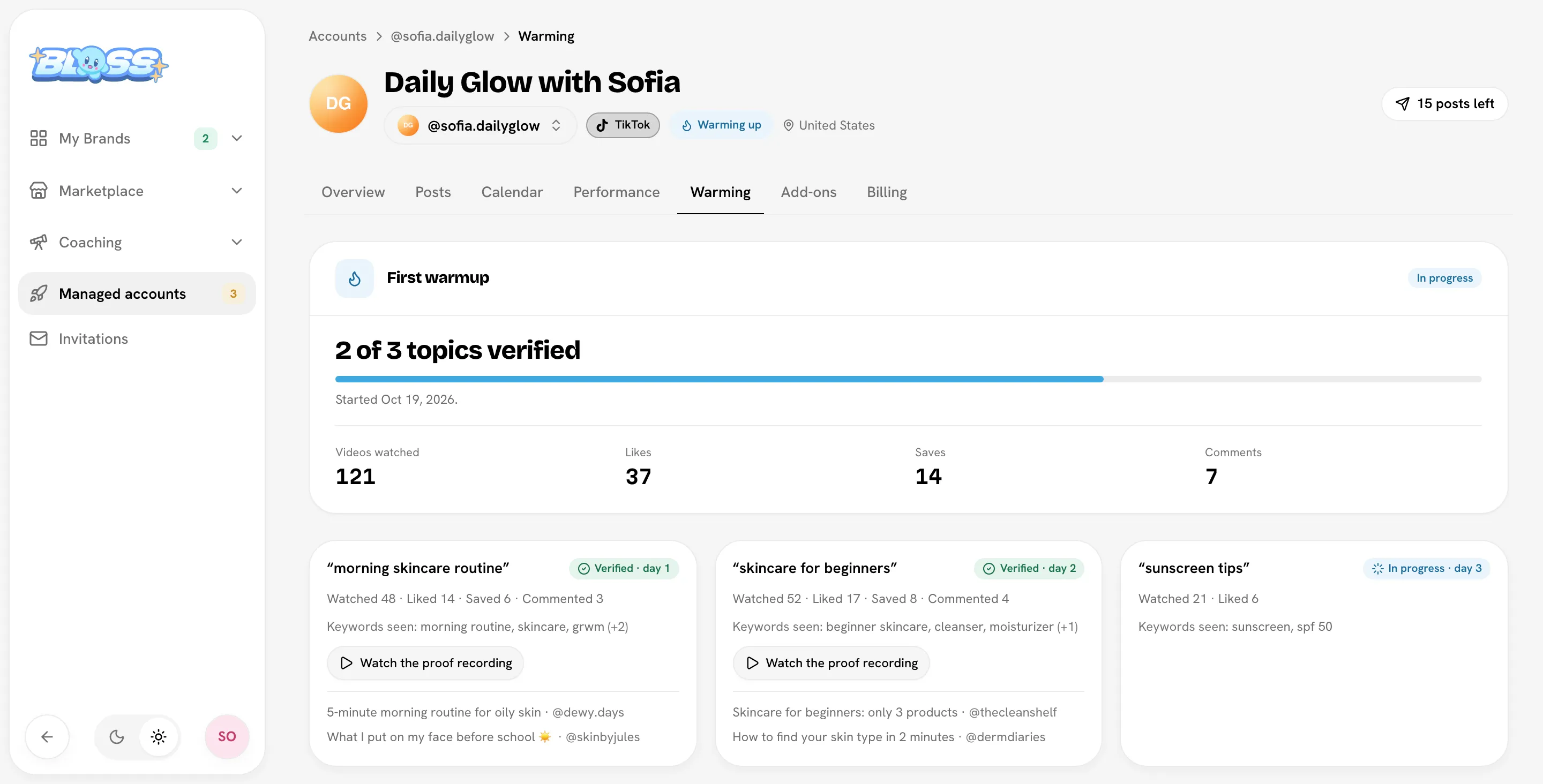Image resolution: width=1543 pixels, height=784 pixels.
Task: Click the 15 posts left badge
Action: (1445, 103)
